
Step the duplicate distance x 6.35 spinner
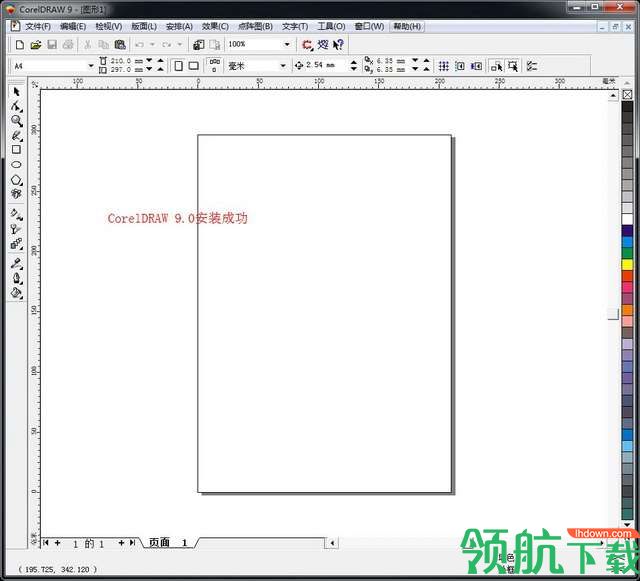click(x=420, y=60)
